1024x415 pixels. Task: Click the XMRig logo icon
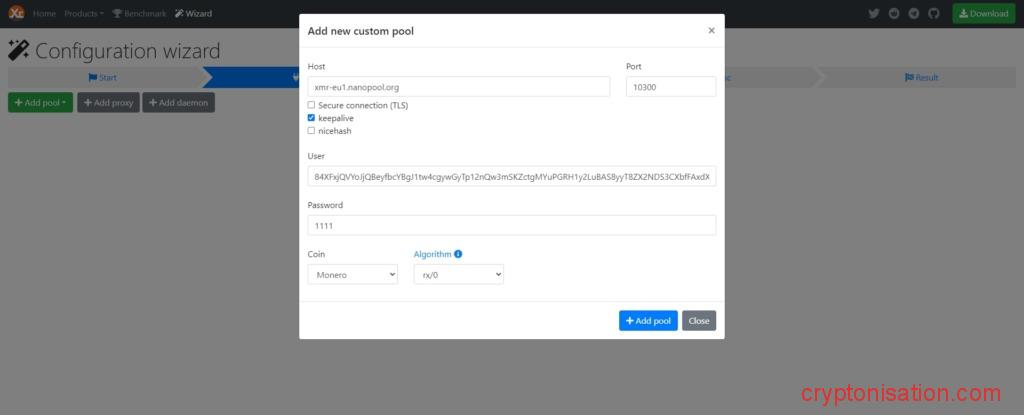click(x=16, y=14)
